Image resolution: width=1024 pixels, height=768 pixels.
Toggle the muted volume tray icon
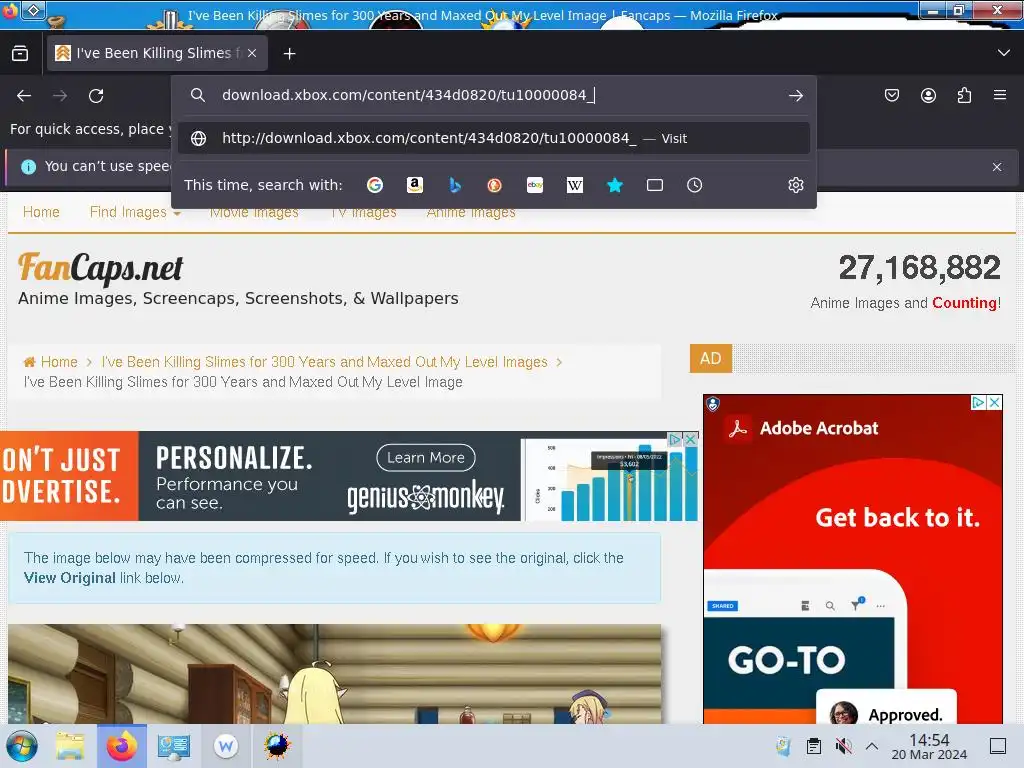click(843, 746)
